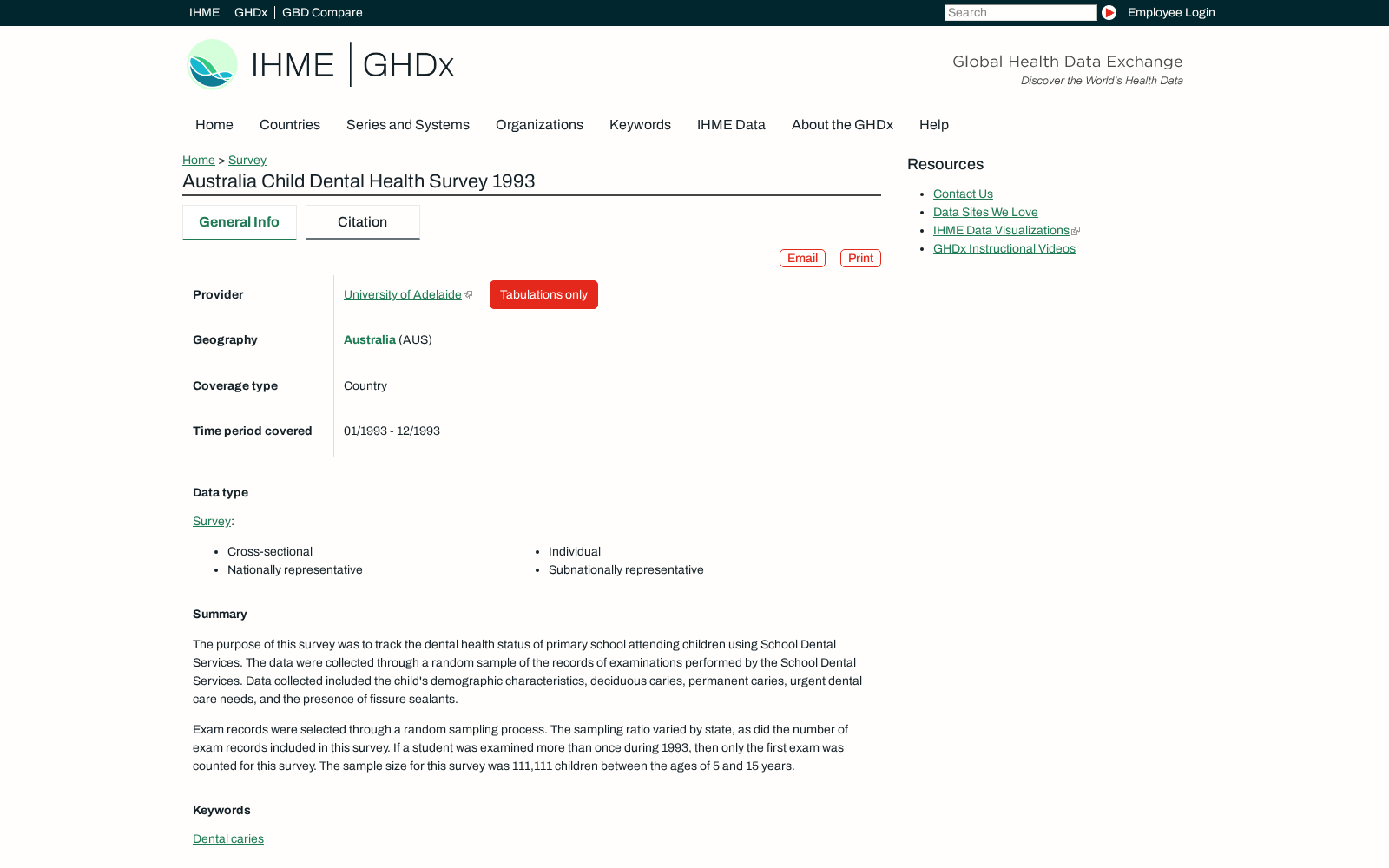1389x868 pixels.
Task: Click the Cross-sectional list item
Action: click(x=270, y=552)
